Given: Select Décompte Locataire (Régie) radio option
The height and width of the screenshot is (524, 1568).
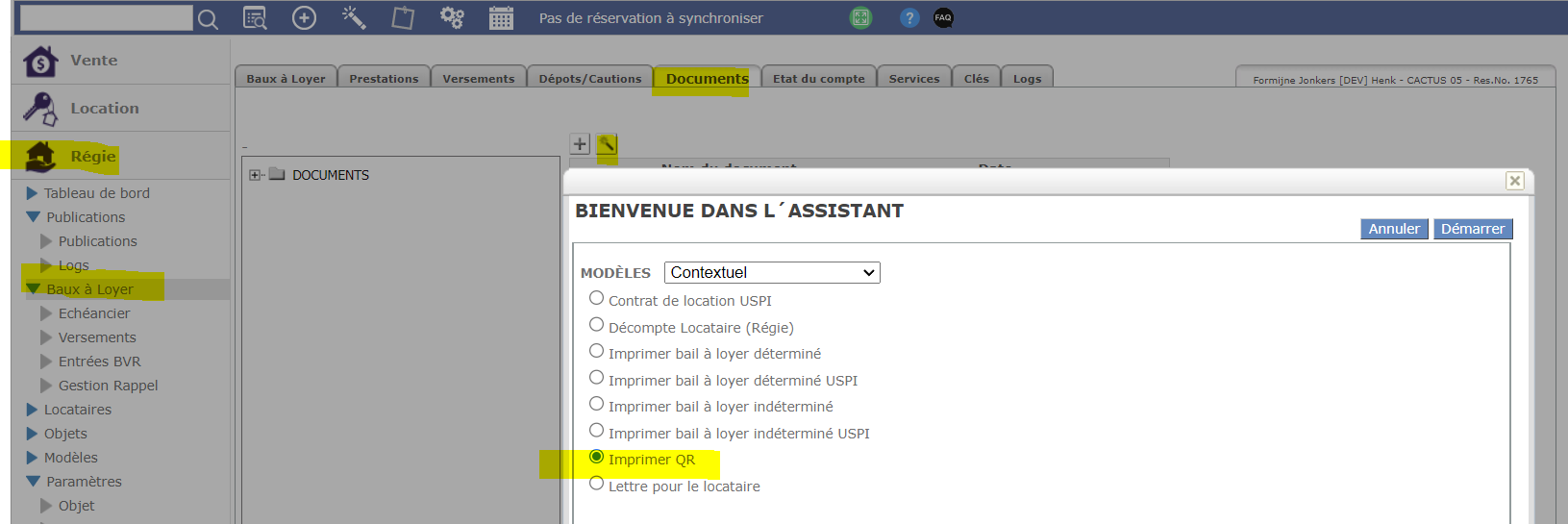Looking at the screenshot, I should [597, 325].
